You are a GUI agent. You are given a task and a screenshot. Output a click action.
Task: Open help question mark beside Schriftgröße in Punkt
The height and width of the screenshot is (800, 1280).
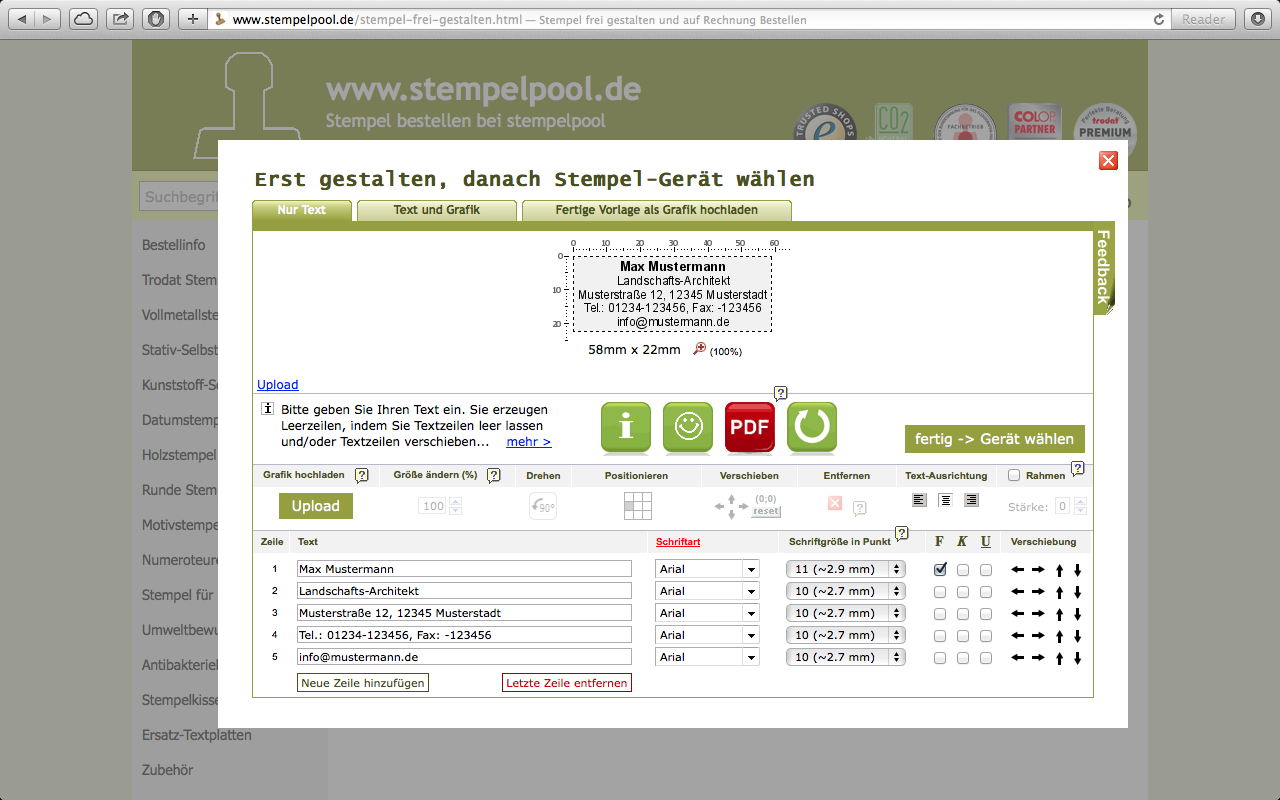click(901, 534)
